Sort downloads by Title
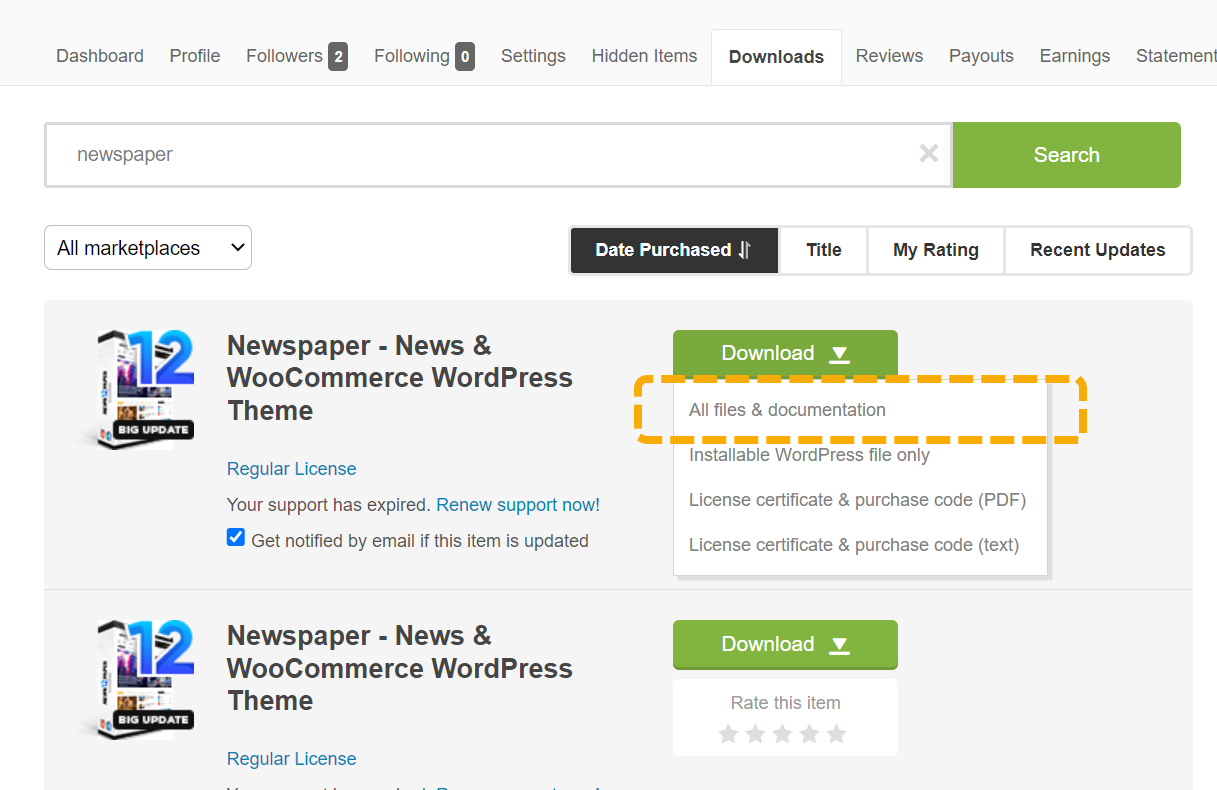This screenshot has width=1217, height=790. (824, 250)
